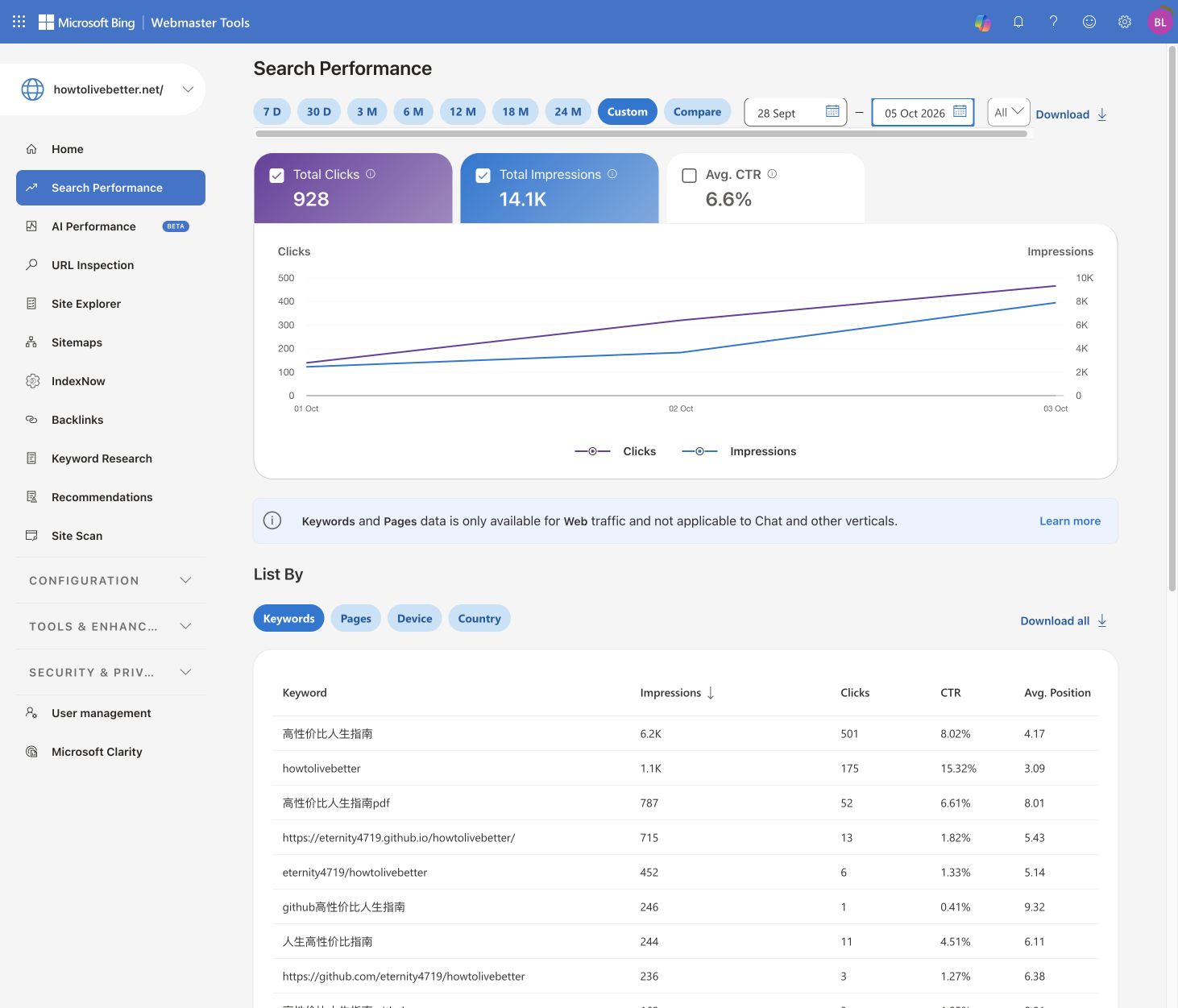Screen dimensions: 1178x1008
Task: Sort by the Impressions column arrow
Action: click(711, 693)
